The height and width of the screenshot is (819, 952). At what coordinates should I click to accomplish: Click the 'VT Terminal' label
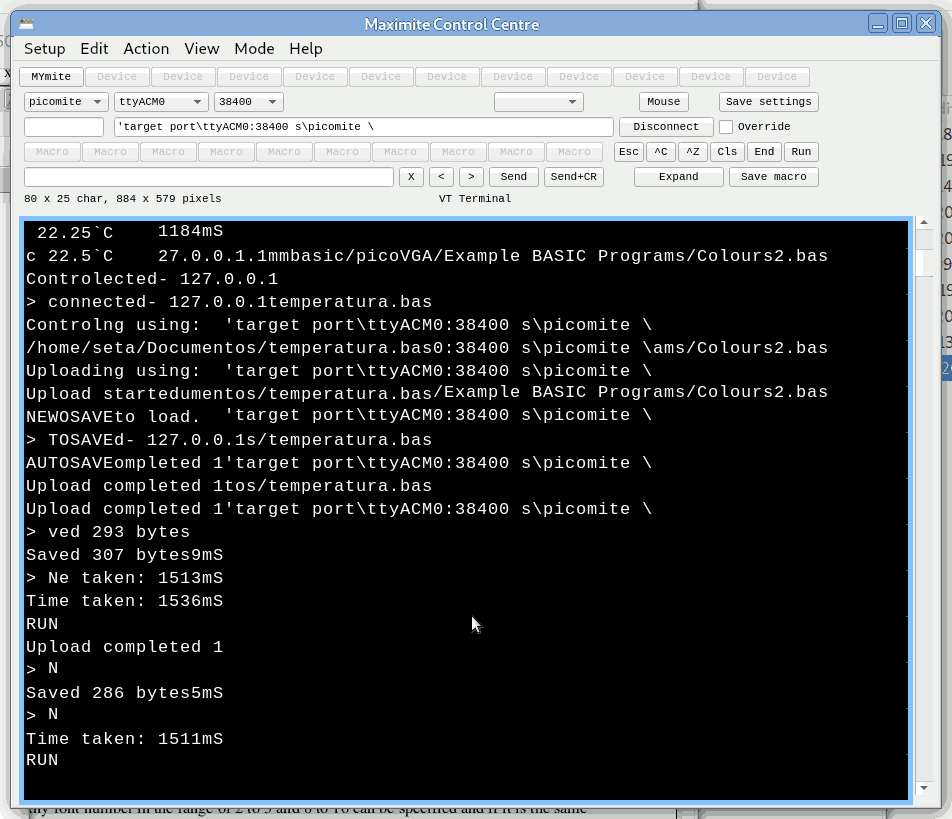tap(475, 199)
